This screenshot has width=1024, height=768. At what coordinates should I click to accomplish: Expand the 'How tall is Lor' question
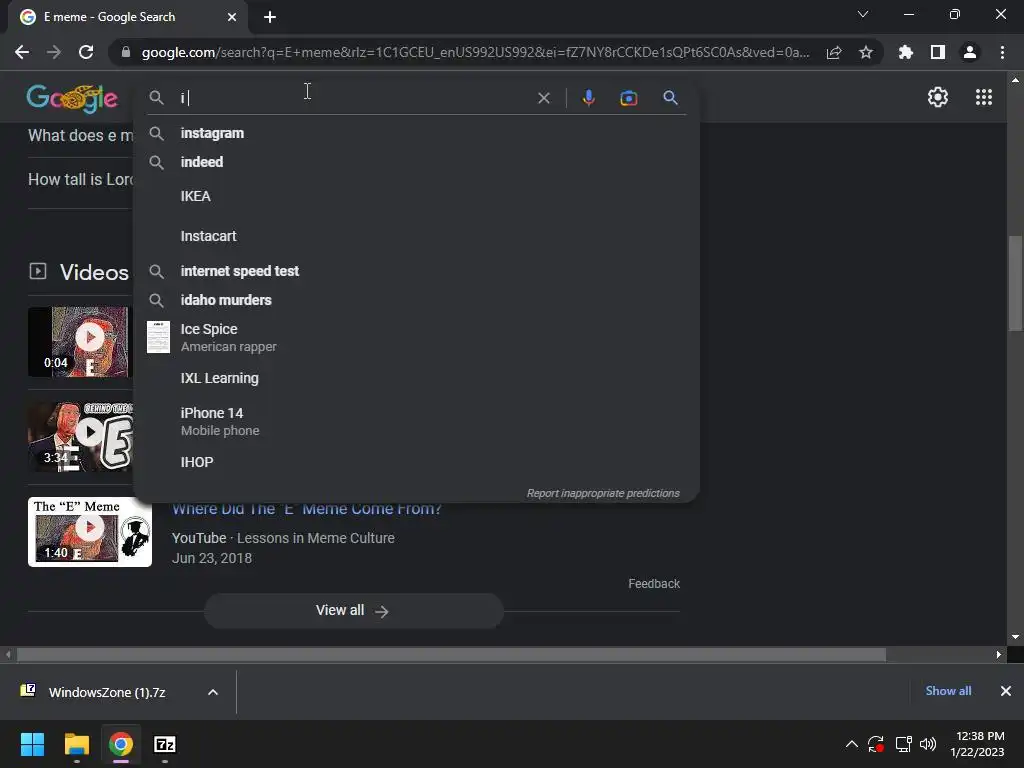(80, 180)
